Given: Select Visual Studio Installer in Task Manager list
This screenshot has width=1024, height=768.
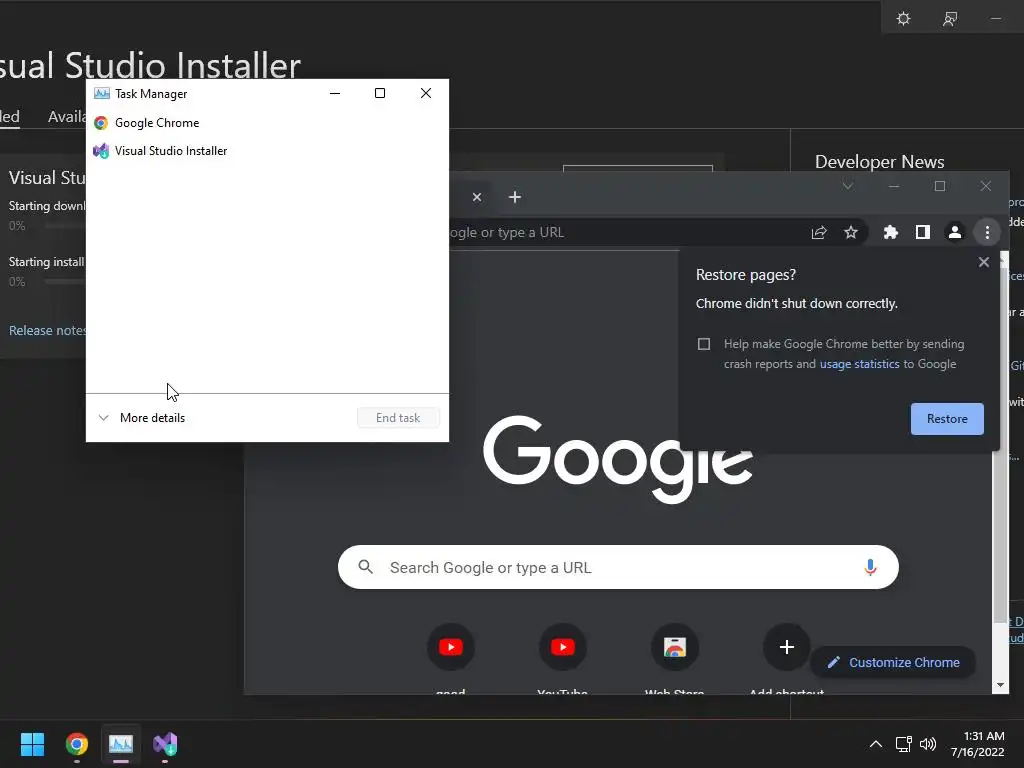Looking at the screenshot, I should point(267,151).
